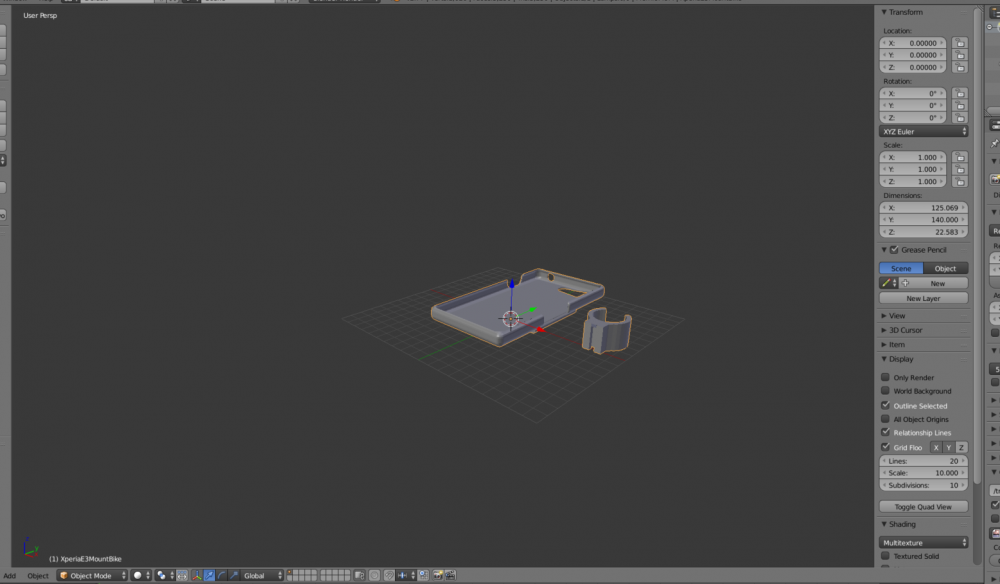Uncheck the Grid Floor checkbox
This screenshot has width=1000, height=584.
point(885,447)
